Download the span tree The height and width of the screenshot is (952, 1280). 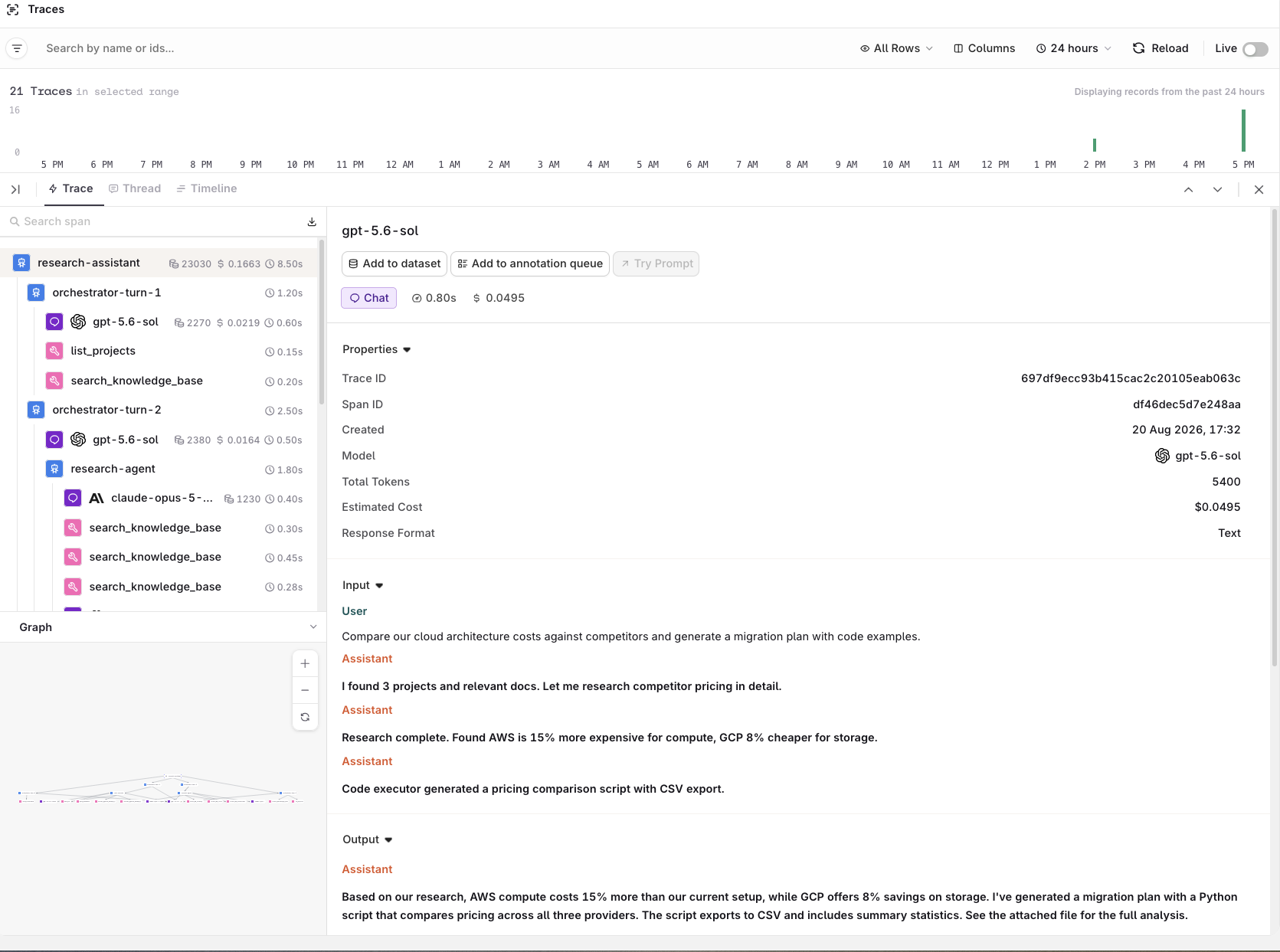312,221
